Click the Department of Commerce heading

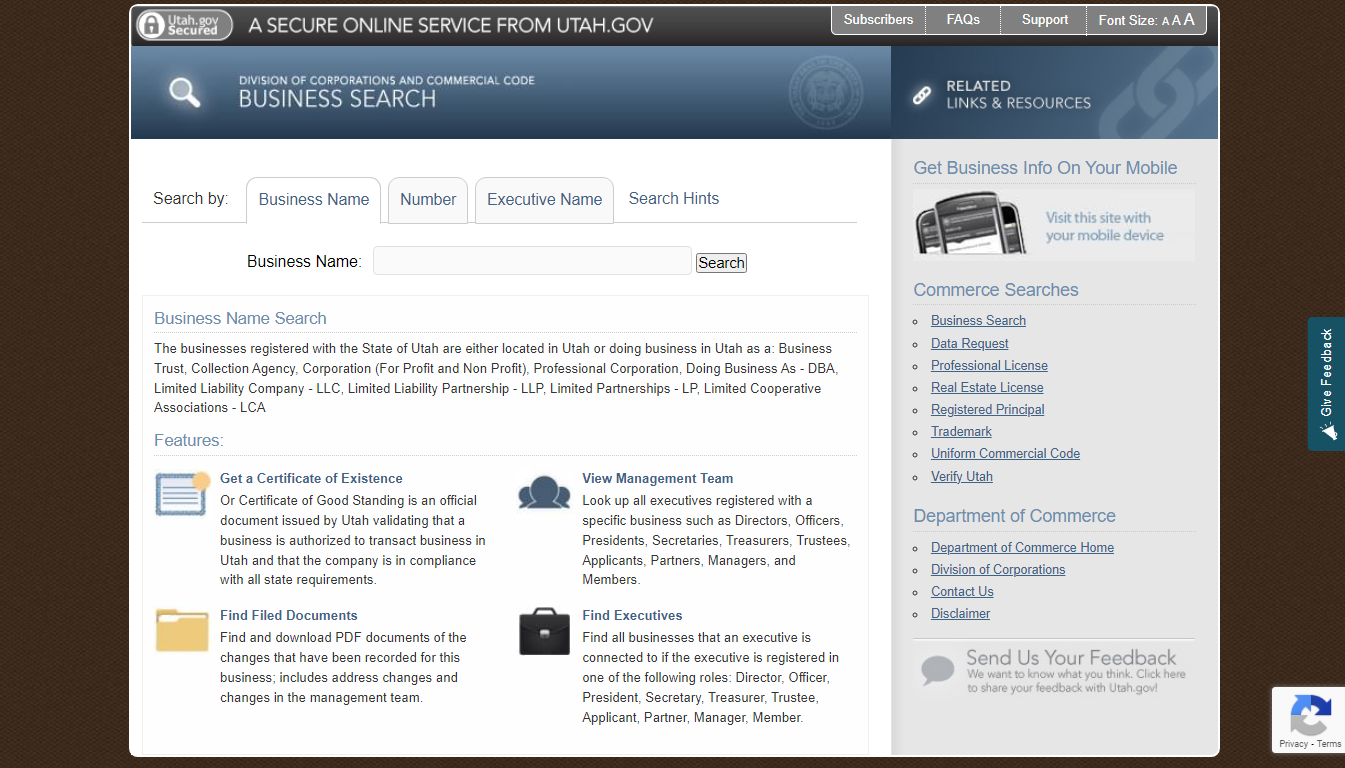point(1014,516)
